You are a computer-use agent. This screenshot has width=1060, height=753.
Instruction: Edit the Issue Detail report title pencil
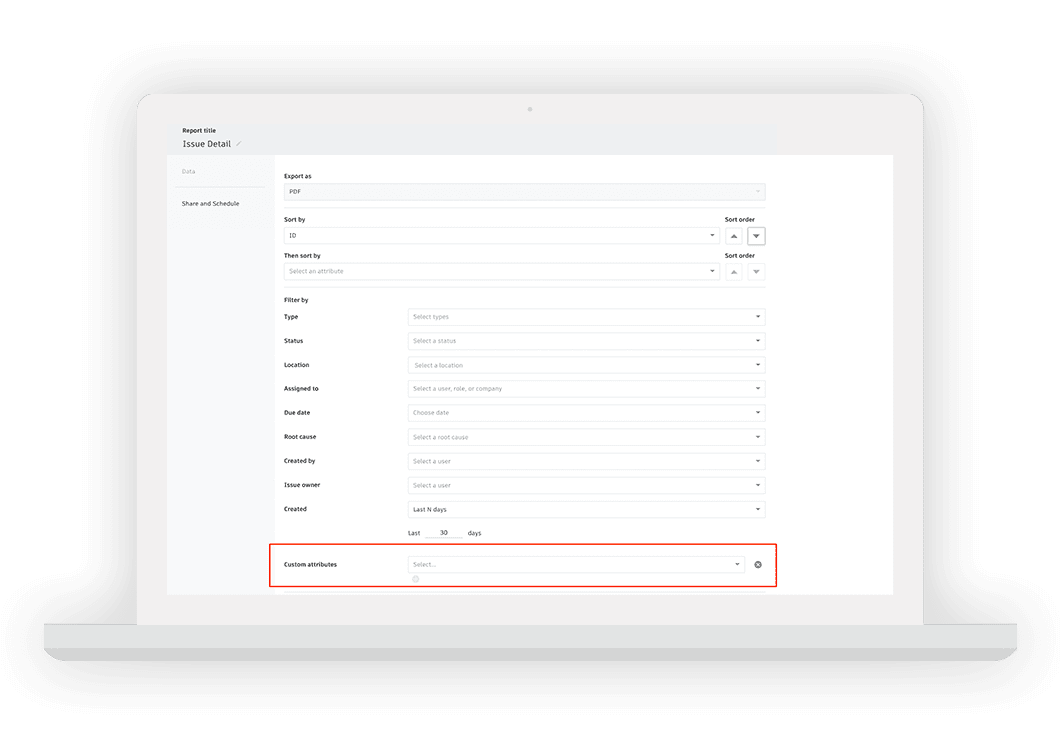pos(239,144)
